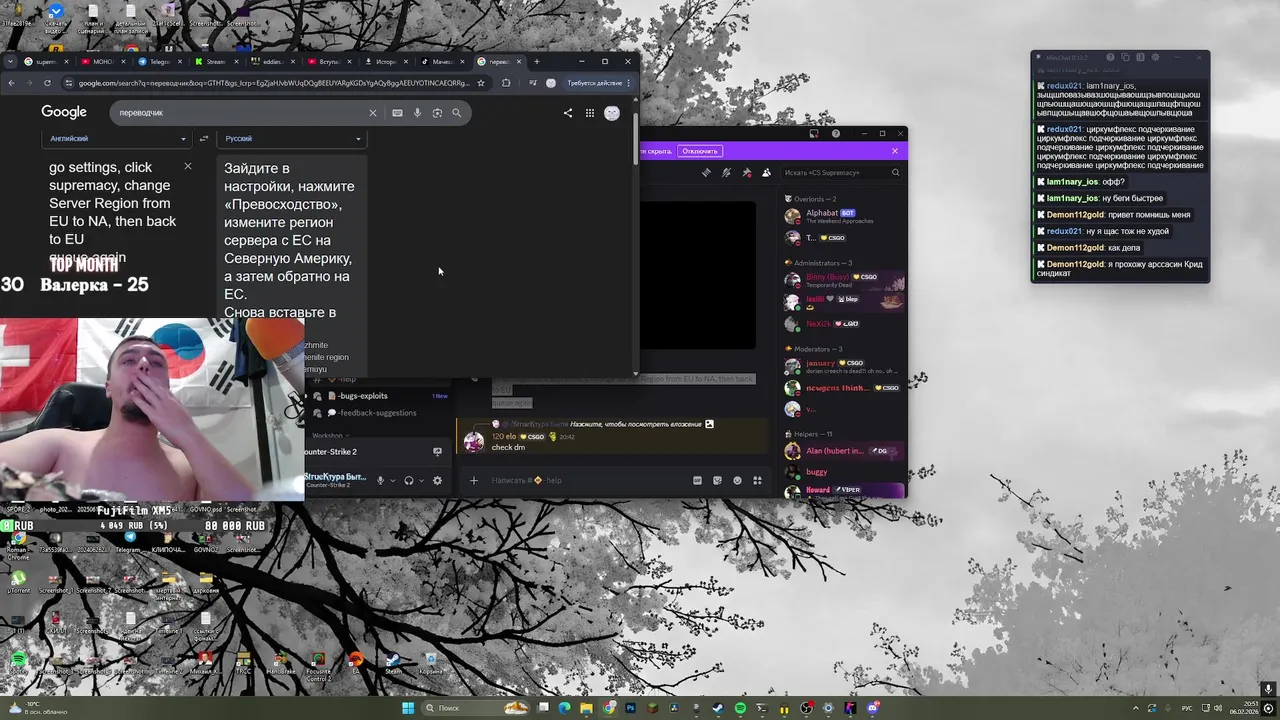Expand Discord microphone input options arrow
The image size is (1280, 720).
(392, 481)
